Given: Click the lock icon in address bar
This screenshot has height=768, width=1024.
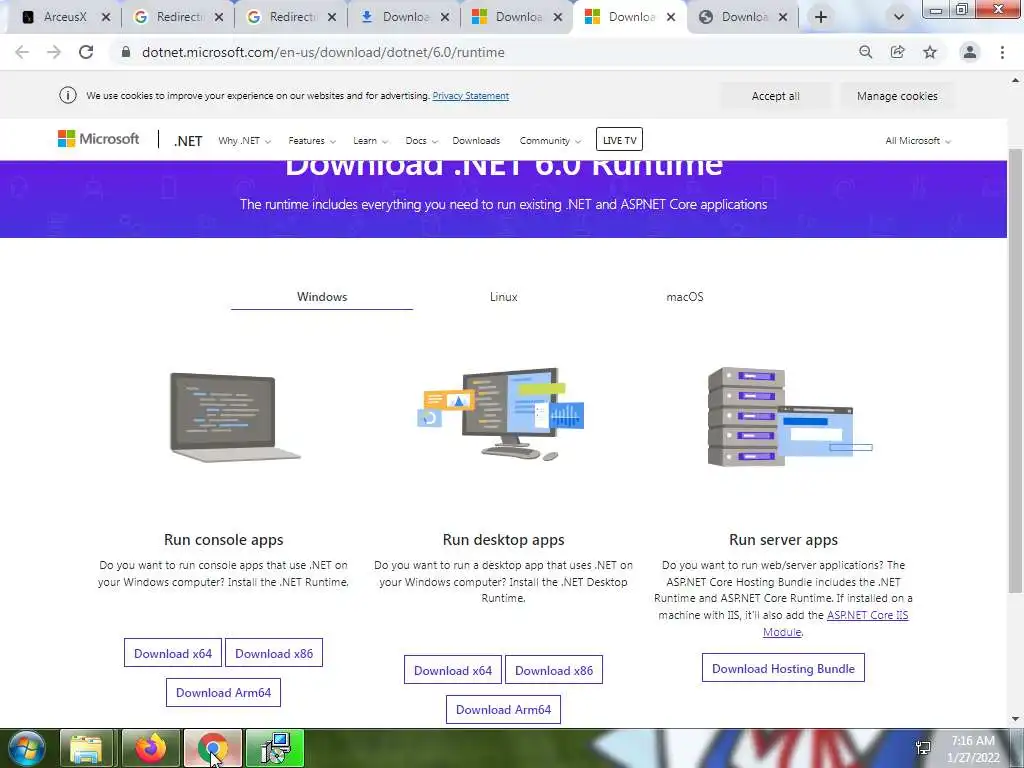Looking at the screenshot, I should click(x=126, y=52).
